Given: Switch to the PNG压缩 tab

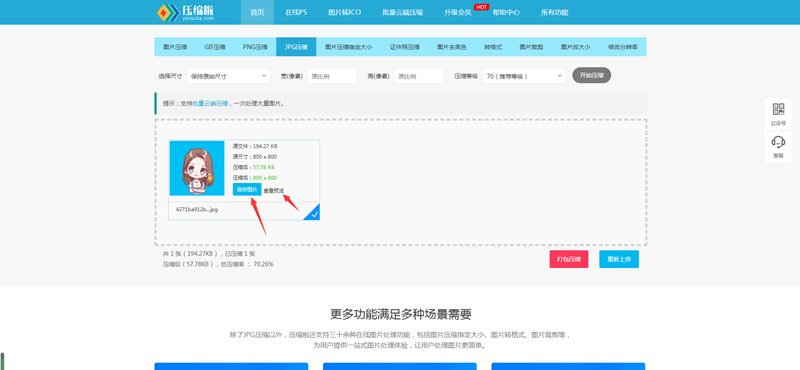Looking at the screenshot, I should 255,47.
